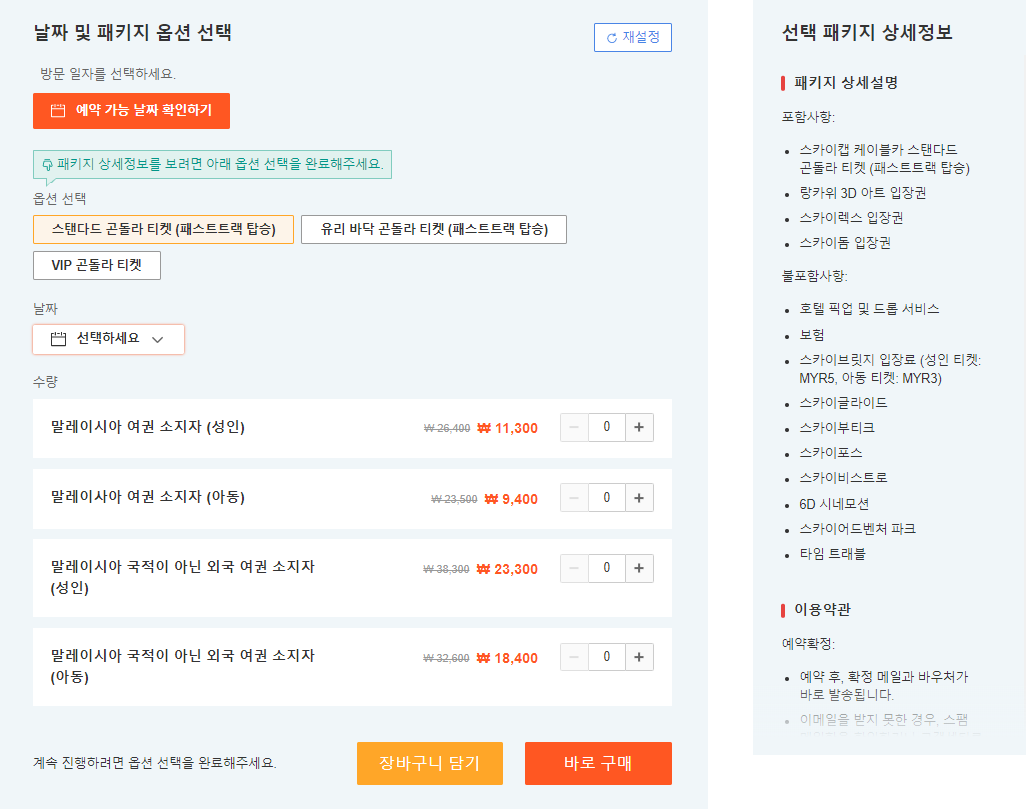Click the 이용약관 heading
The image size is (1026, 809).
(x=823, y=610)
